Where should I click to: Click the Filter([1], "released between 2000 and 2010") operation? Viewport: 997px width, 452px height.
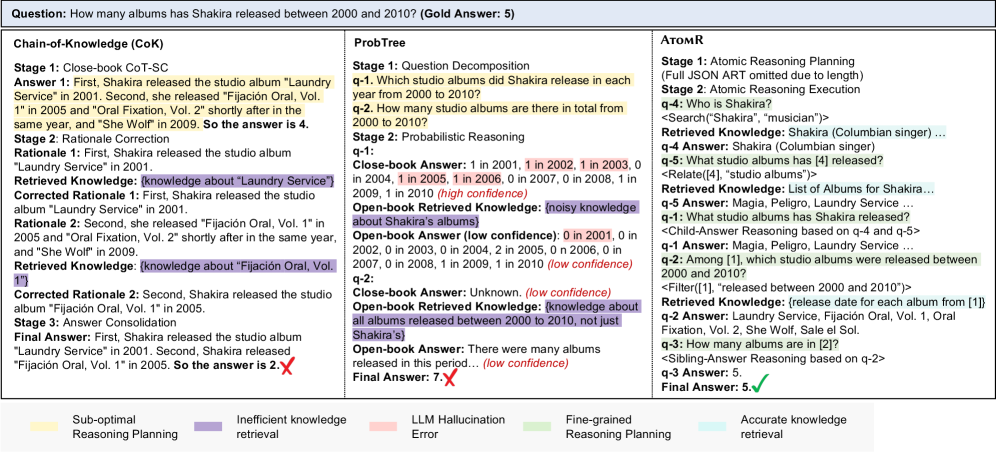(x=787, y=287)
